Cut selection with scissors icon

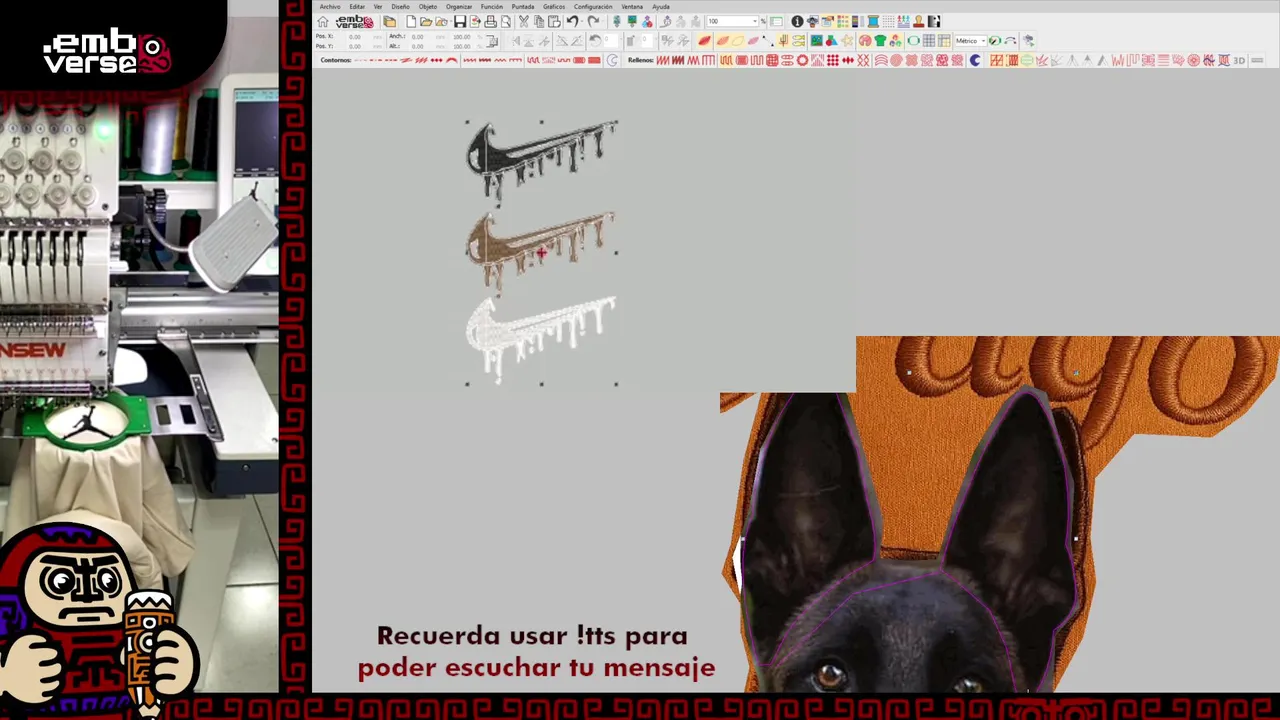point(523,21)
